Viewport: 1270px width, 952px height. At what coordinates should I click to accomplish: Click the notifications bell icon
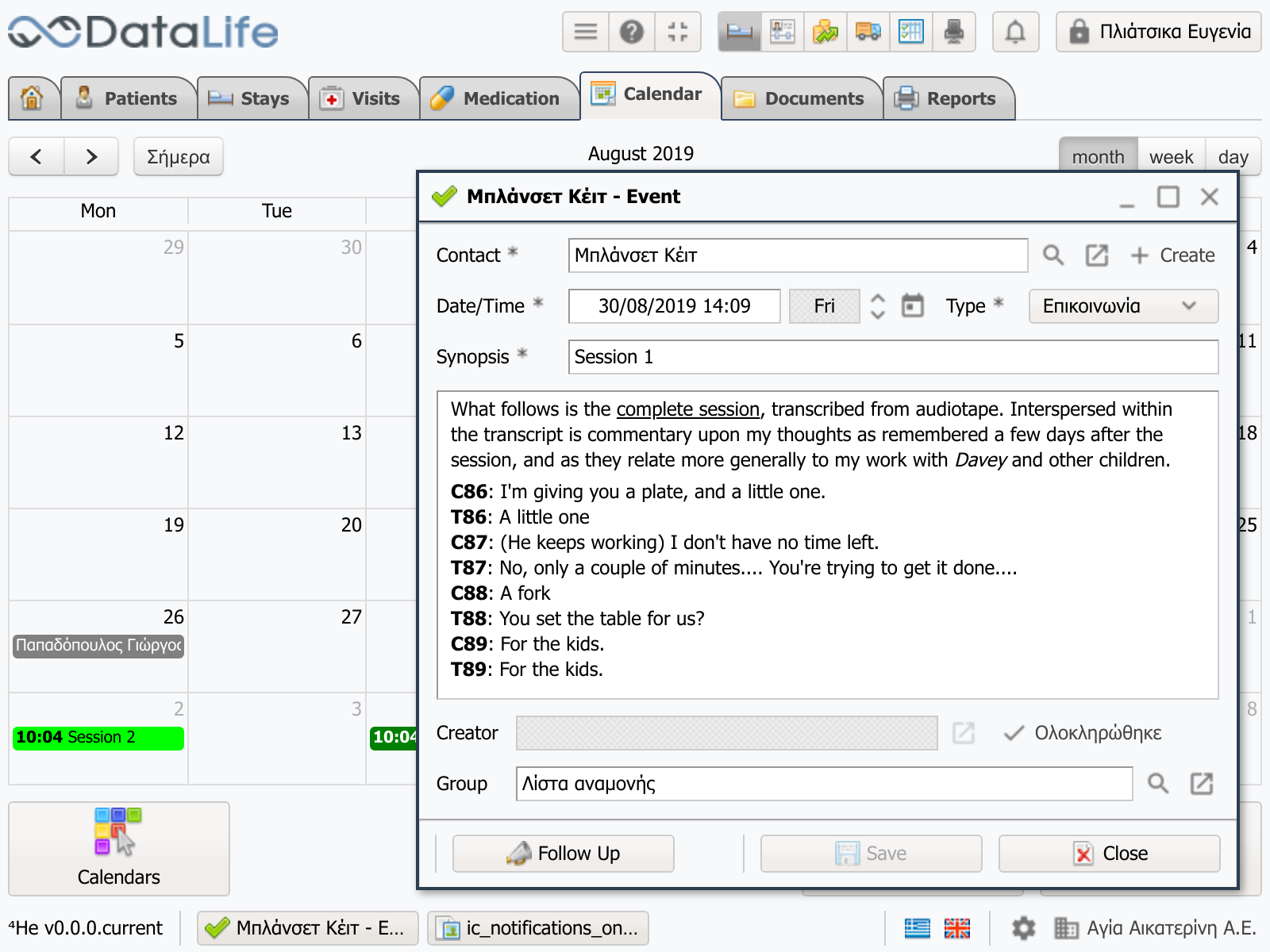[1015, 33]
